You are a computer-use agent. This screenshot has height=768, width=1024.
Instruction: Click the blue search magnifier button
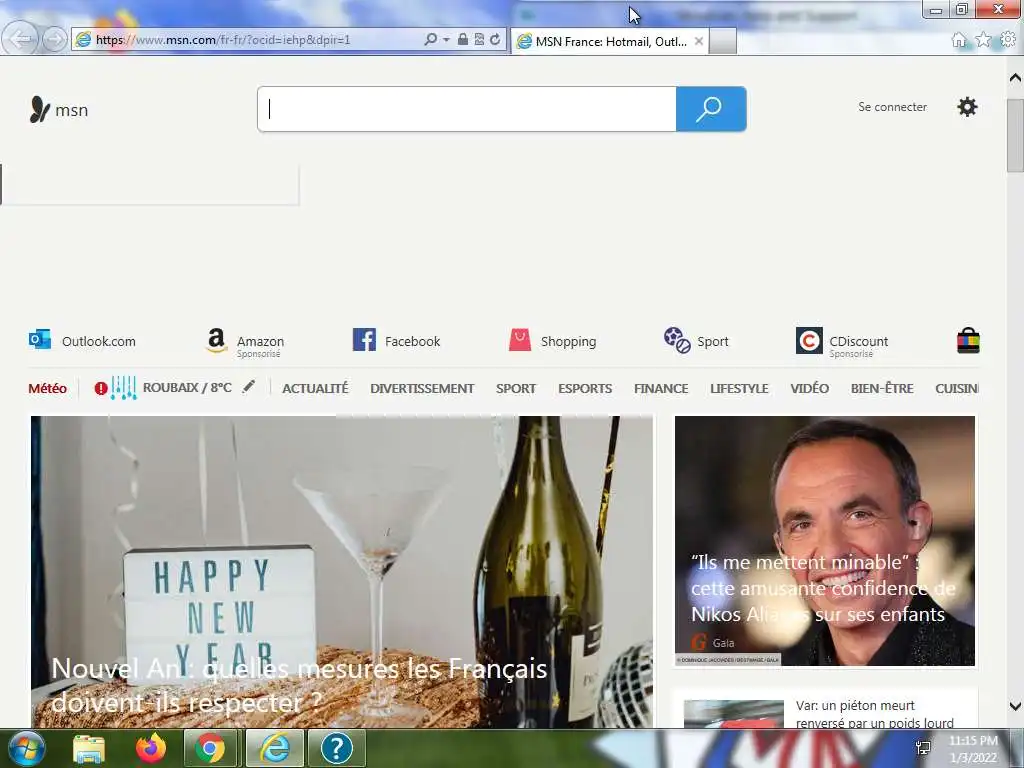[x=711, y=109]
